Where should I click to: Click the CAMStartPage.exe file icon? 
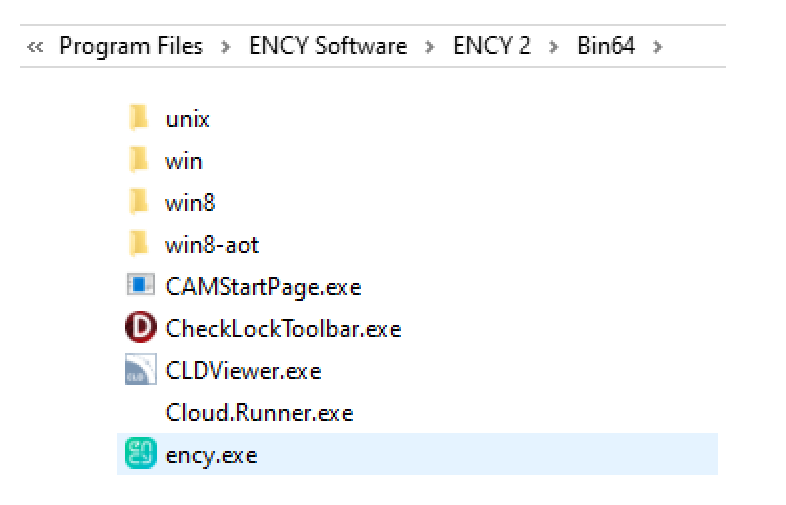(x=140, y=286)
